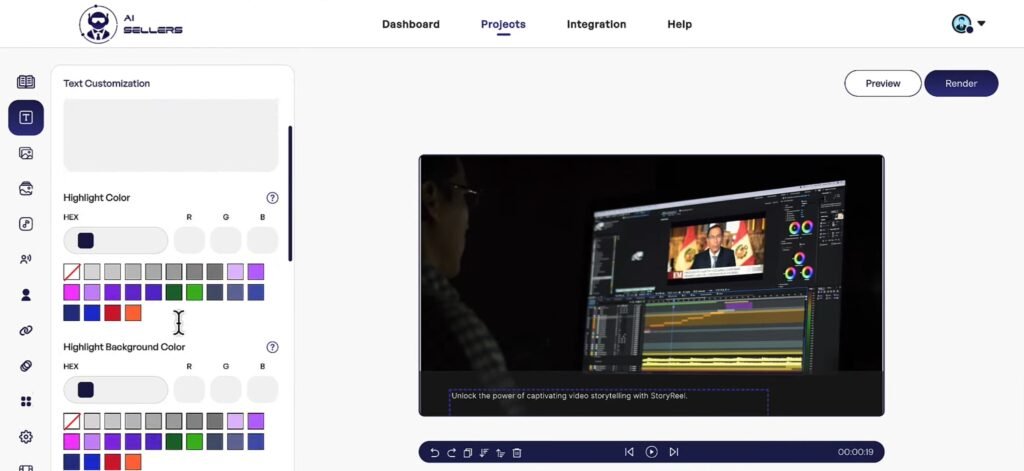Click the help icon beside Highlight Color
1024x471 pixels.
[x=272, y=198]
